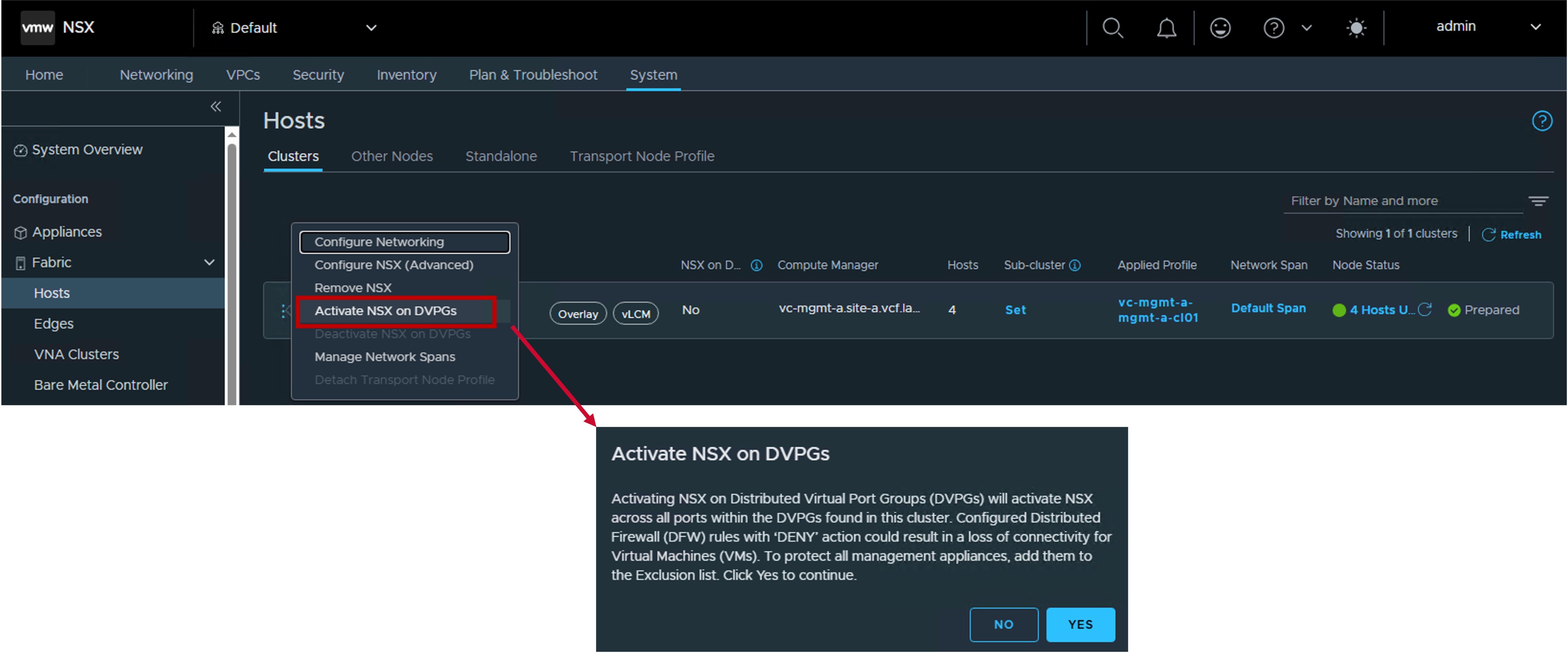Screen dimensions: 1568x653
Task: Switch to Standalone sub-tab
Action: (x=501, y=156)
